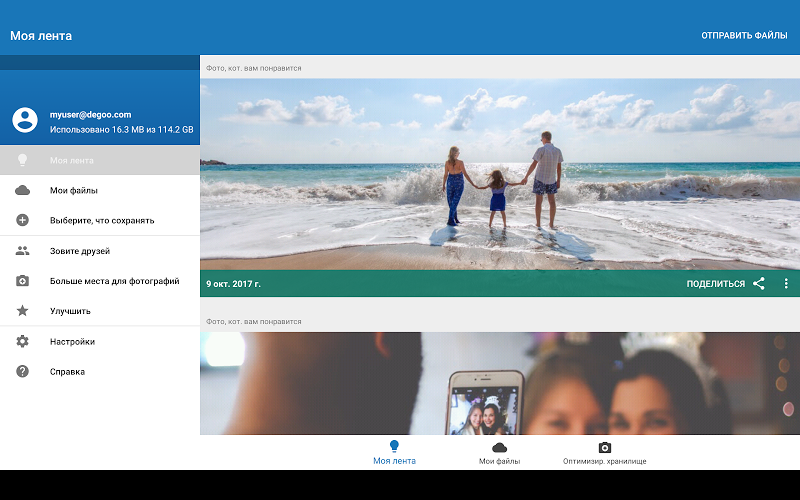Viewport: 800px width, 500px height.
Task: Open the three-dot menu on beach photo card
Action: (x=786, y=283)
